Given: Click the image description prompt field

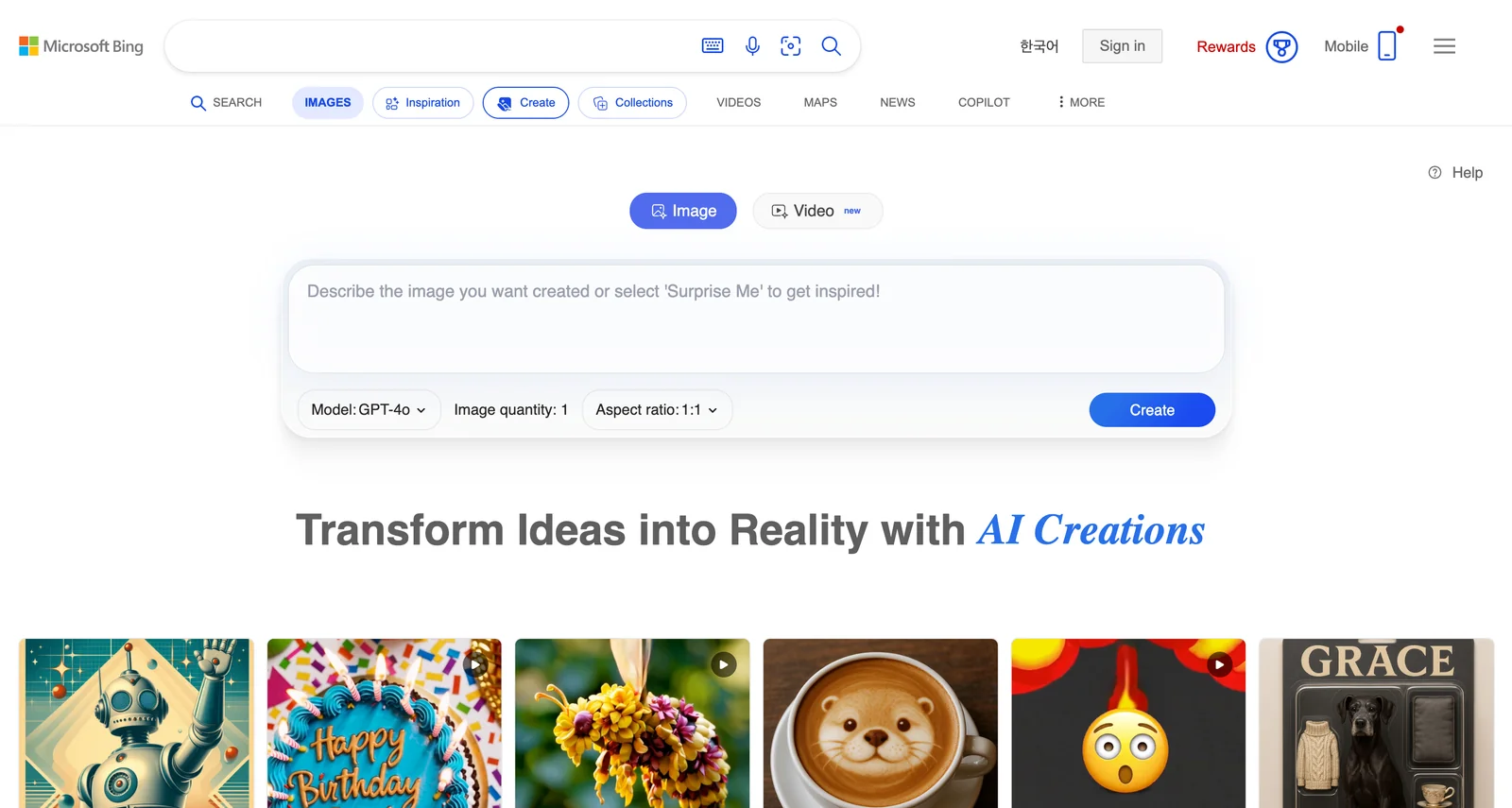Looking at the screenshot, I should (x=756, y=318).
